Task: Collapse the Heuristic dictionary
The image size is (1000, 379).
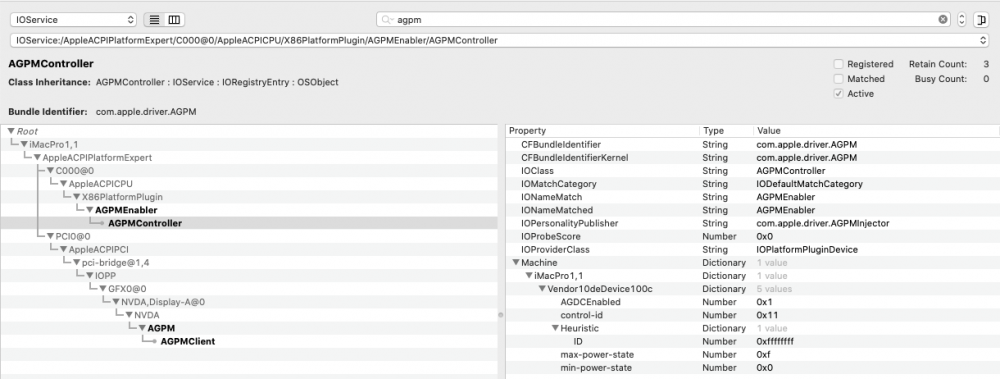Action: 554,328
